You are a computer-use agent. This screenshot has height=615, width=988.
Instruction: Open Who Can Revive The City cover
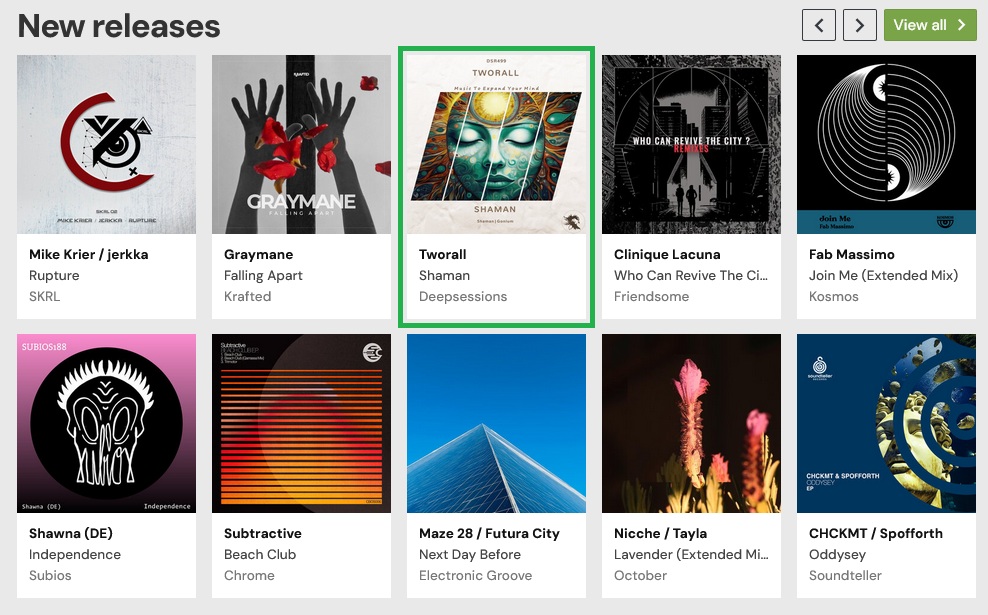tap(691, 144)
